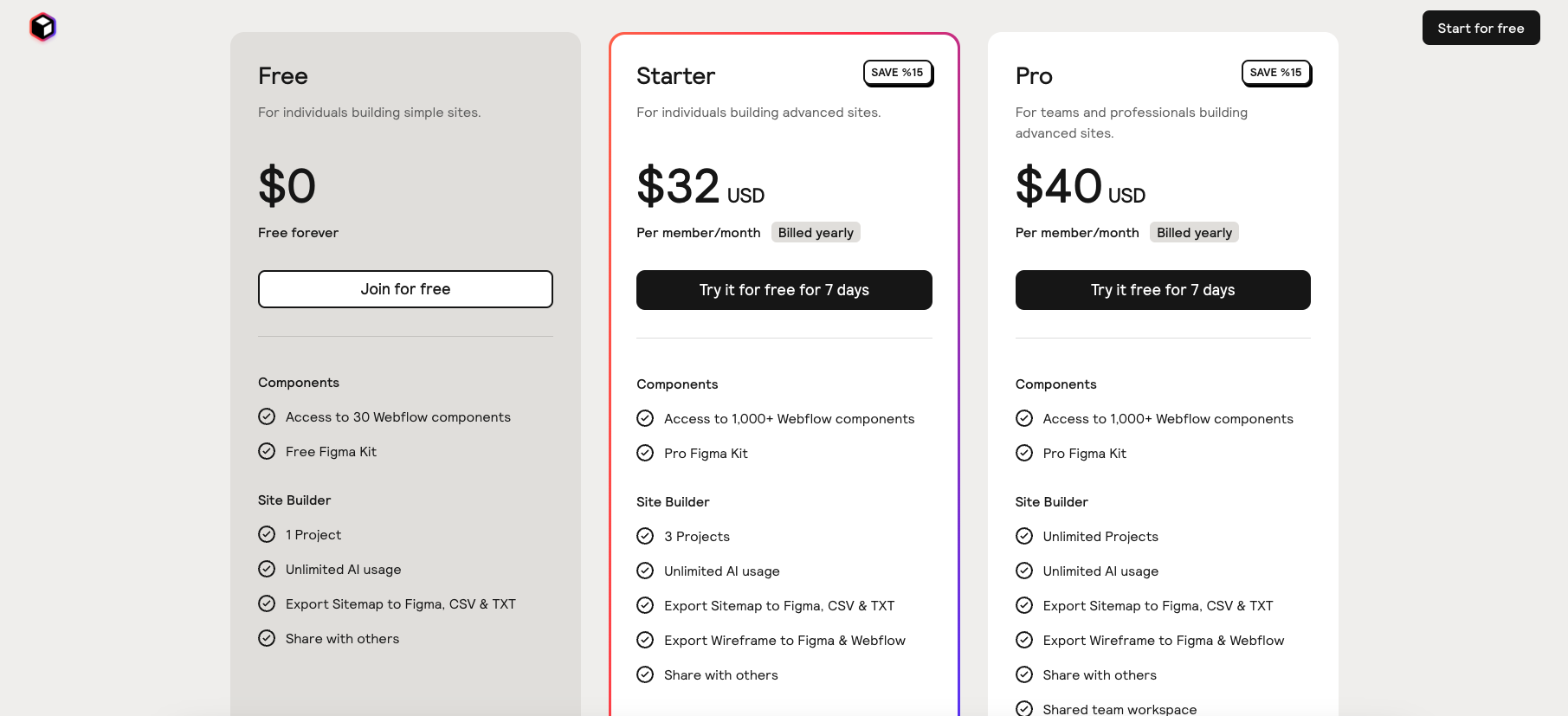Click check icon next to Shared team workspace

[x=1024, y=708]
